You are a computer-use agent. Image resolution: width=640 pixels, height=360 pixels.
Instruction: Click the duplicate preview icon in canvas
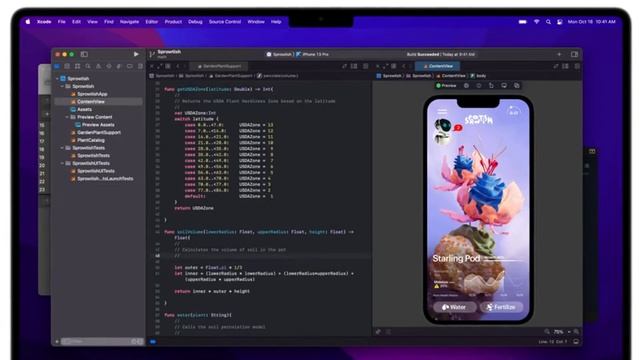(x=517, y=86)
